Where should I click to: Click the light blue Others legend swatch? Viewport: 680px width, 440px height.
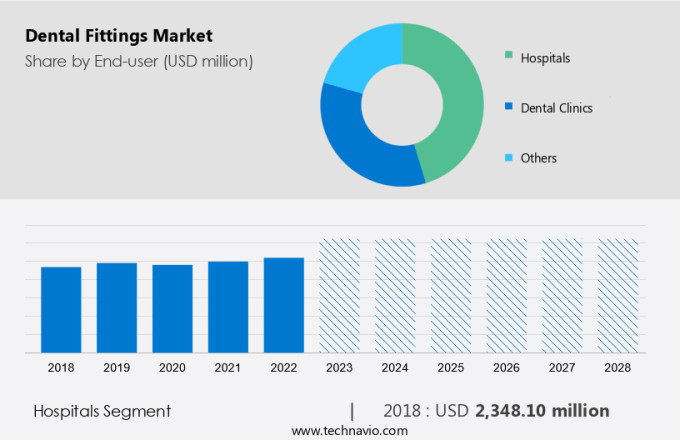510,158
